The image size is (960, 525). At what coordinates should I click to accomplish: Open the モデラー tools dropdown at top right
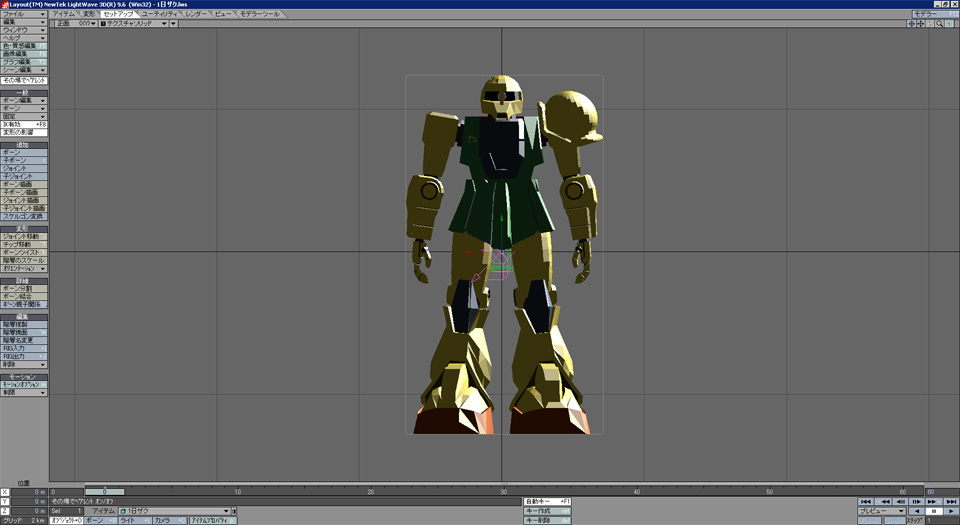[x=935, y=14]
